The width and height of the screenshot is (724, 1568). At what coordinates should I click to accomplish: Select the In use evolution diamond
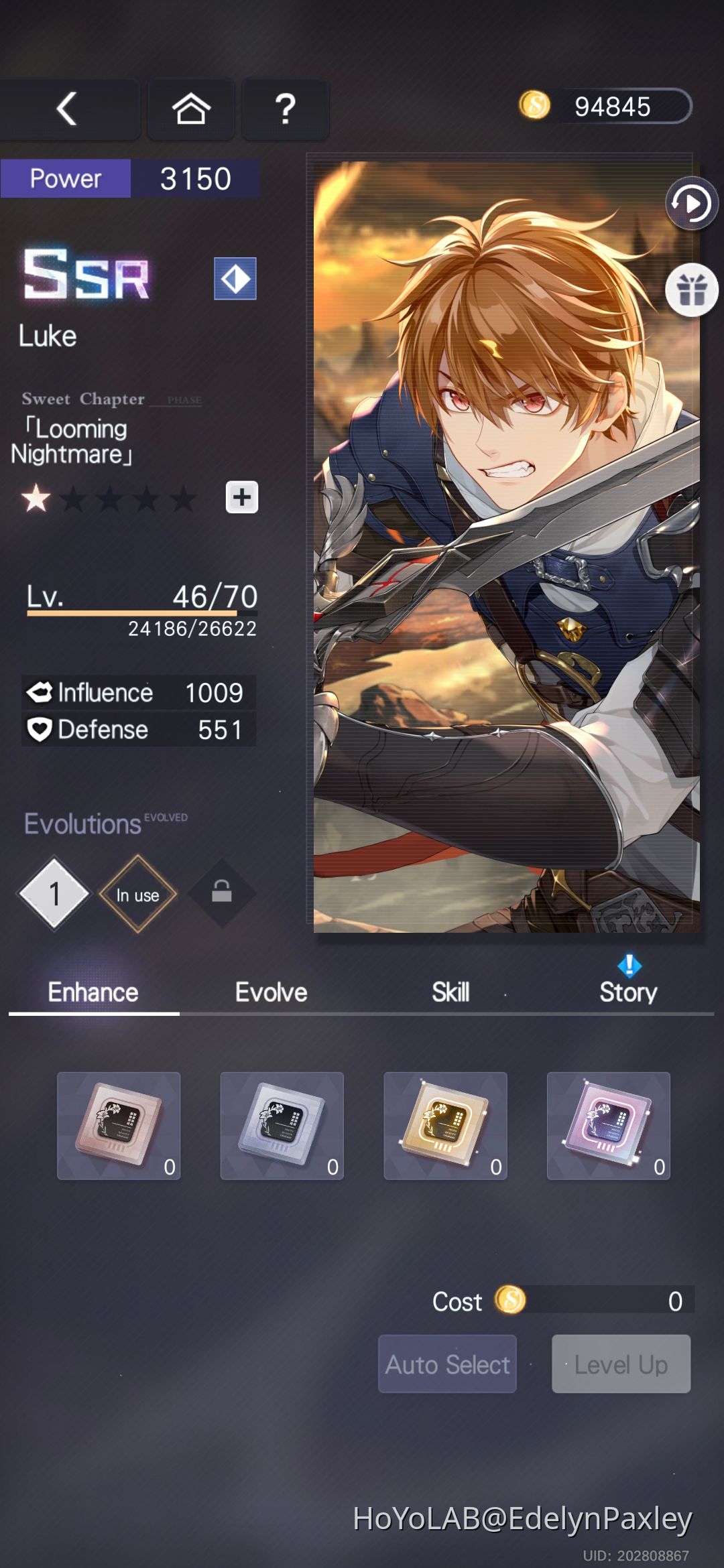[x=137, y=894]
